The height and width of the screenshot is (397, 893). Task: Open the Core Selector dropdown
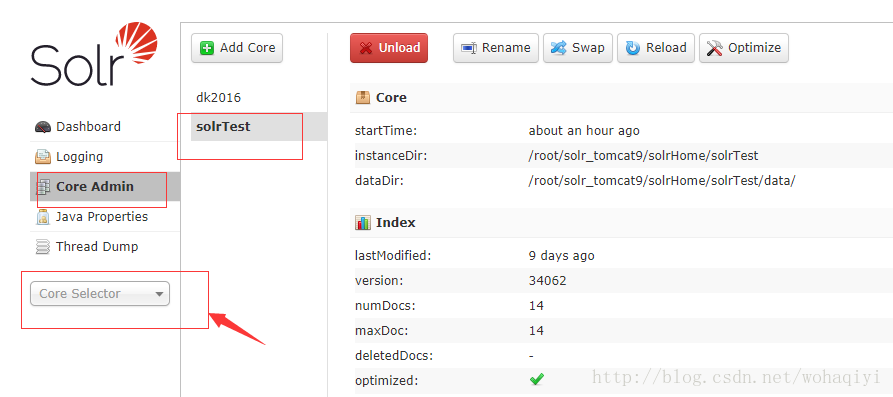pos(100,294)
